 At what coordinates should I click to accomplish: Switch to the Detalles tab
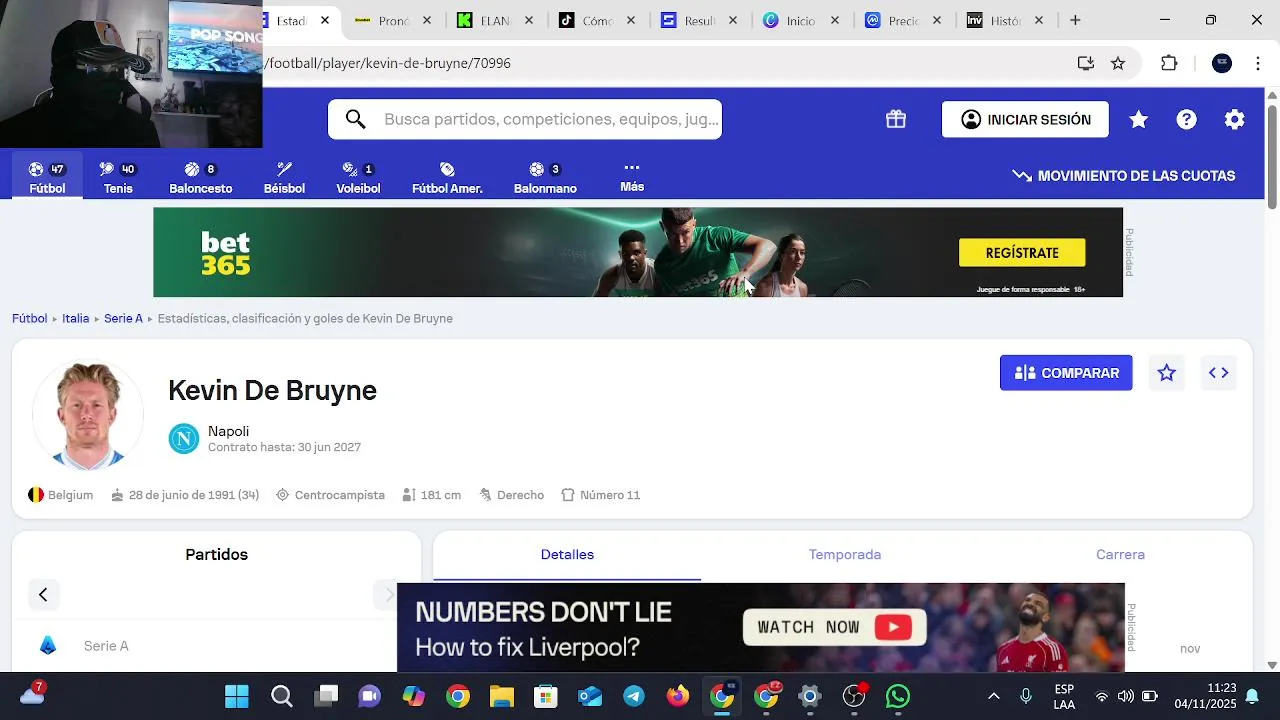(x=567, y=555)
